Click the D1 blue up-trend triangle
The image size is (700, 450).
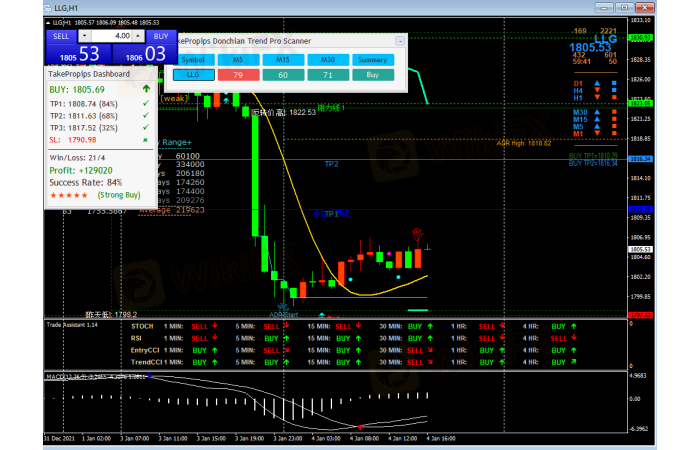tap(597, 83)
